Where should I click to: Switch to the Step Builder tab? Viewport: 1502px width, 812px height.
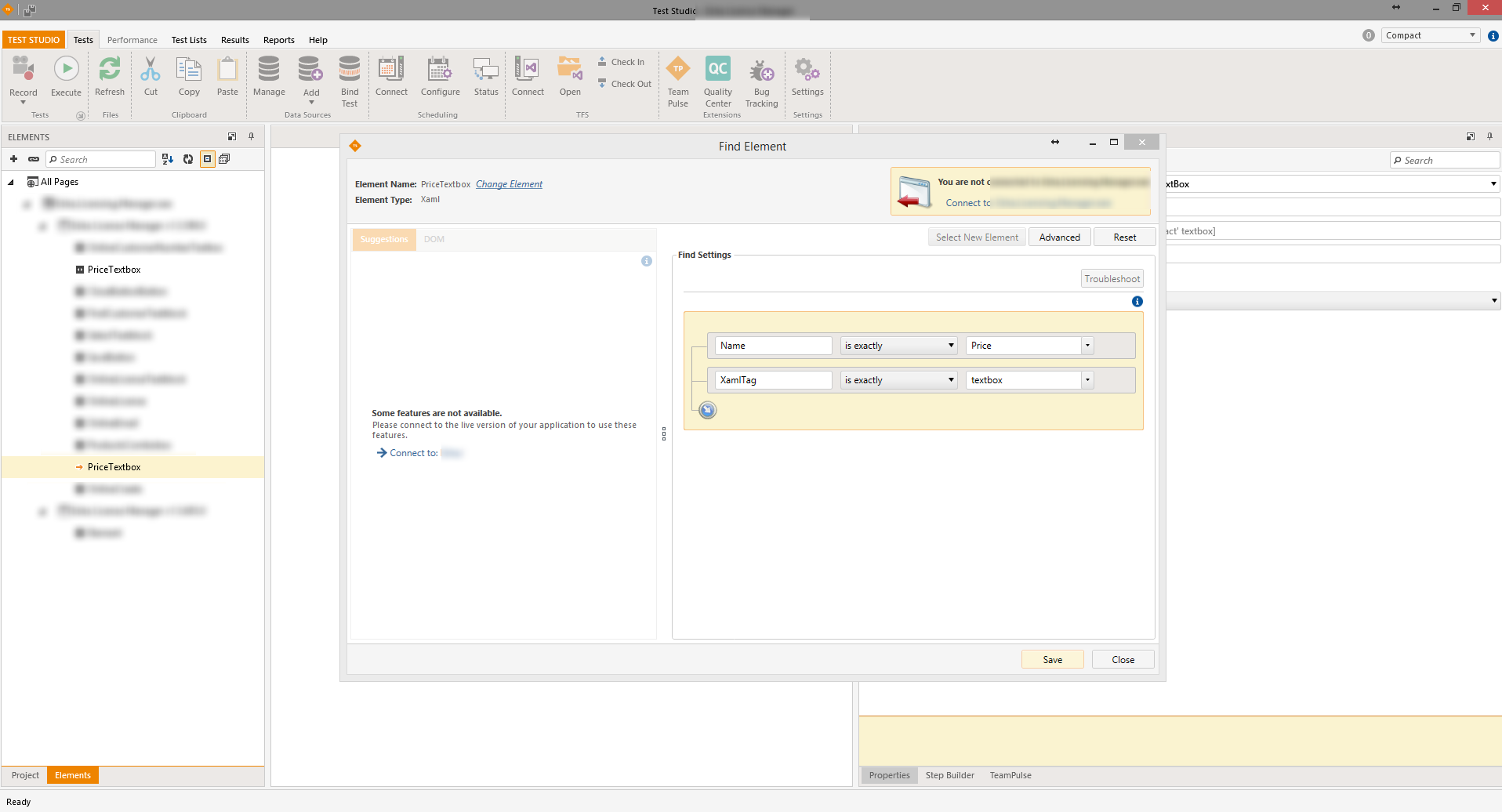point(949,775)
